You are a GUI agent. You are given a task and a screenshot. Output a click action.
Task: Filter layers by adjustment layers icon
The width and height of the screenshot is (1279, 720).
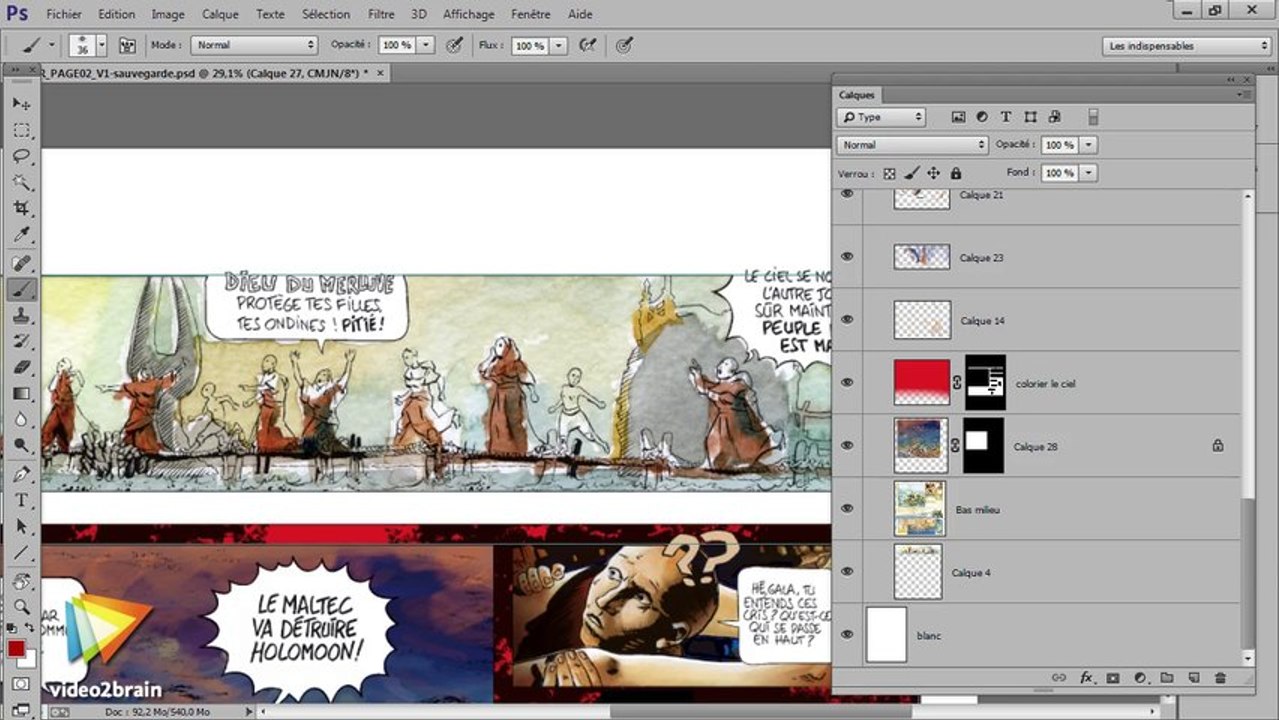coord(982,117)
